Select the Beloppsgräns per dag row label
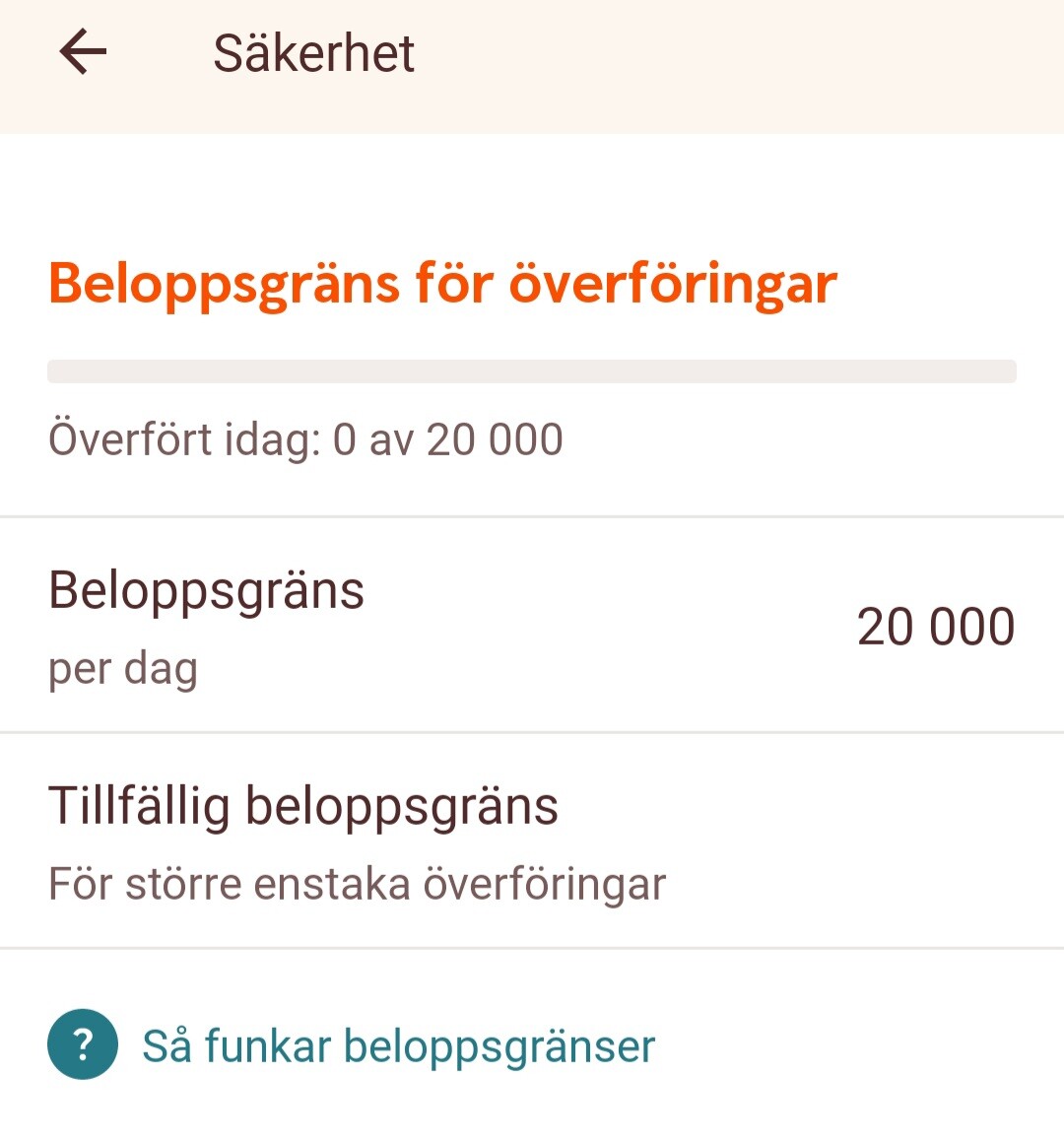The width and height of the screenshot is (1064, 1143). click(206, 591)
